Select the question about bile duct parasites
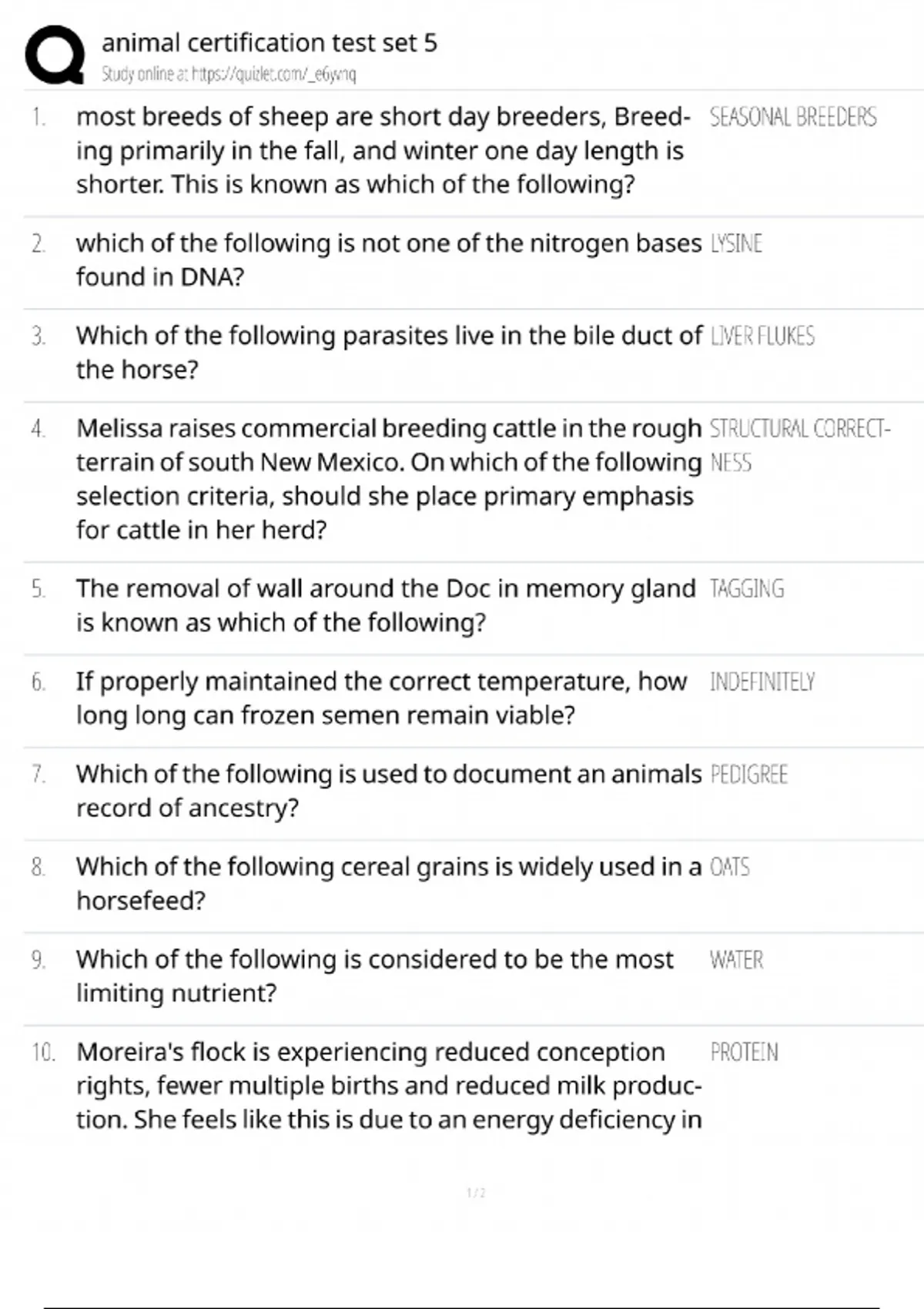The width and height of the screenshot is (924, 1309). pos(388,353)
